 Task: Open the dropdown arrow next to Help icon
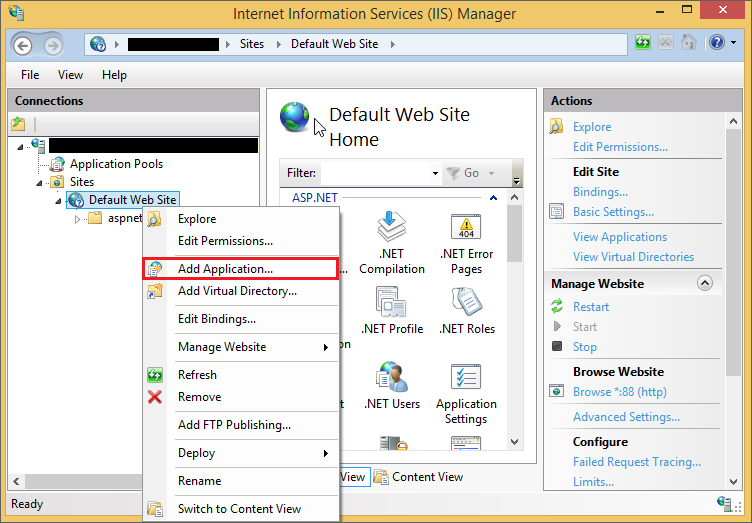point(734,43)
